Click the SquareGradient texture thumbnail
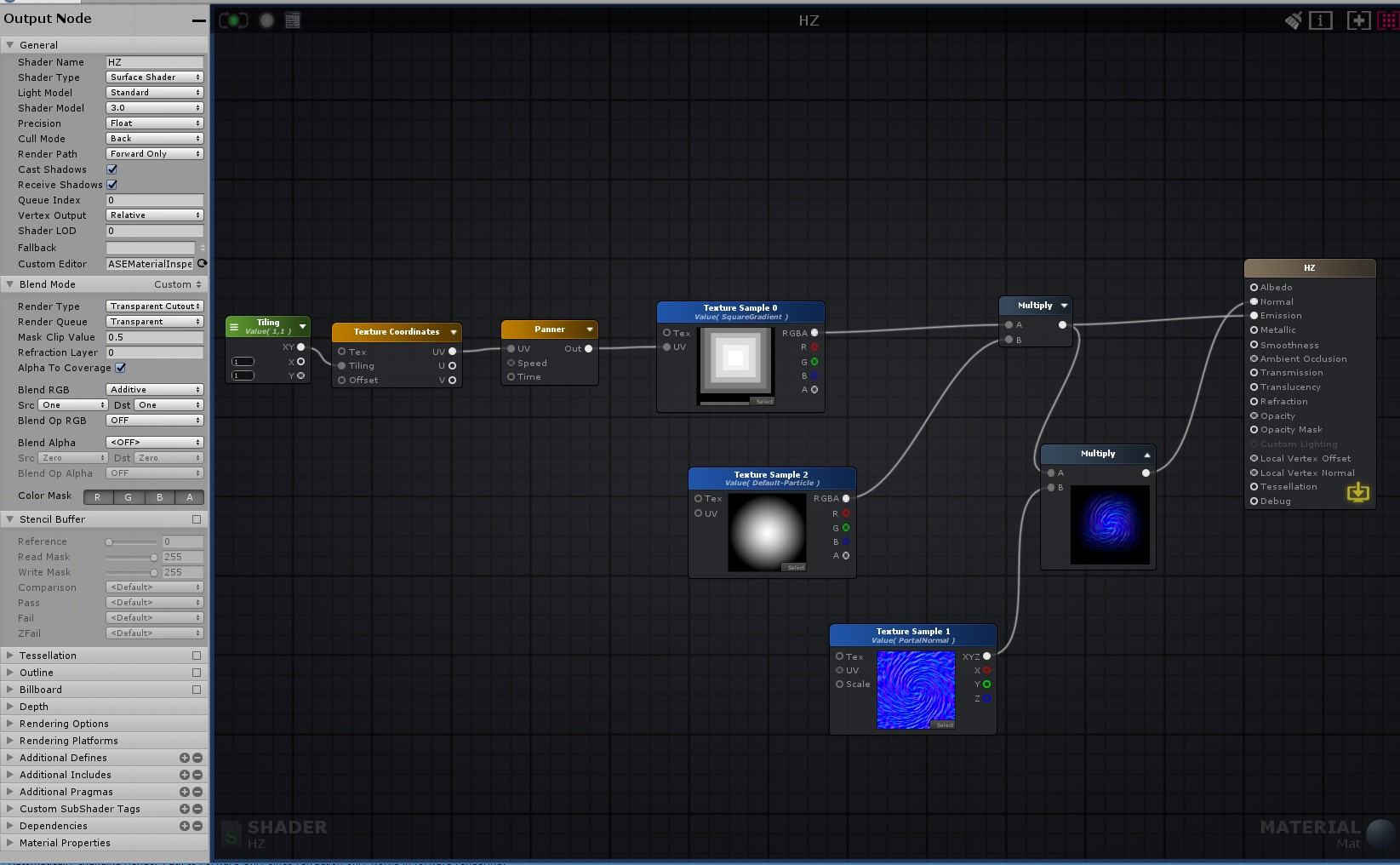Screen dimensions: 1400x865 [736, 366]
